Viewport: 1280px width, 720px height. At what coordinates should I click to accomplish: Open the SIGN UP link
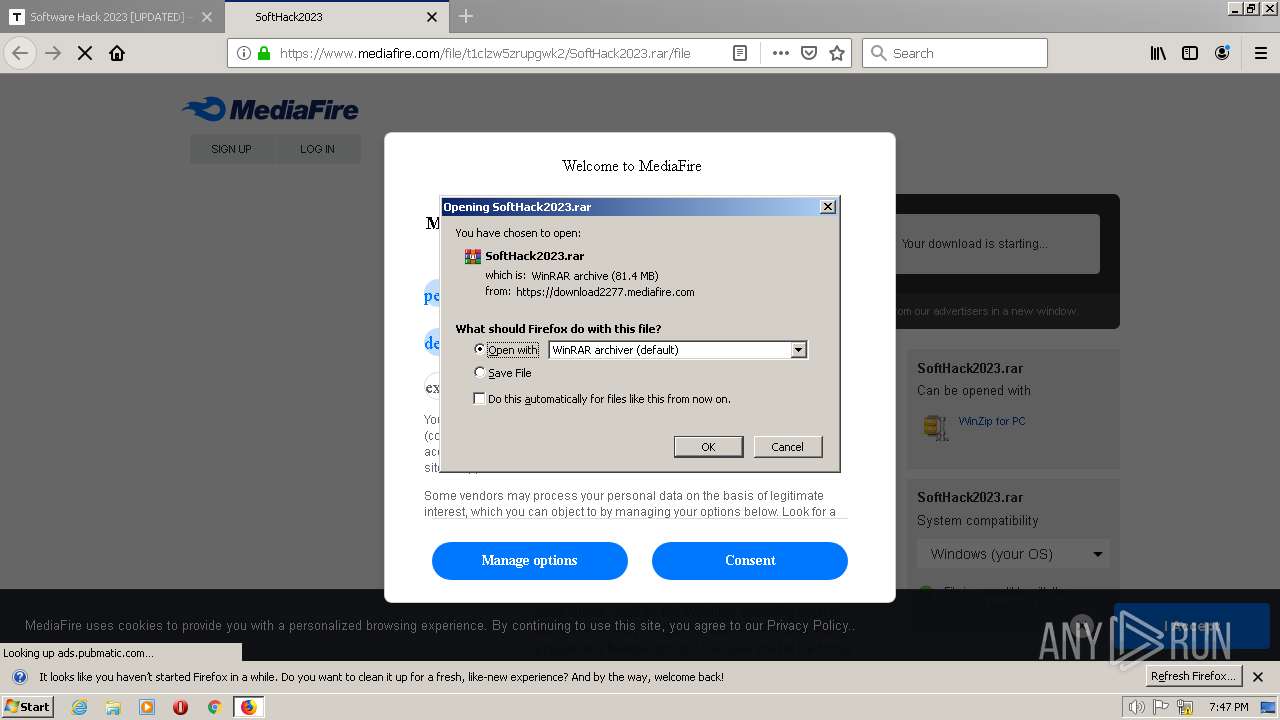(231, 149)
